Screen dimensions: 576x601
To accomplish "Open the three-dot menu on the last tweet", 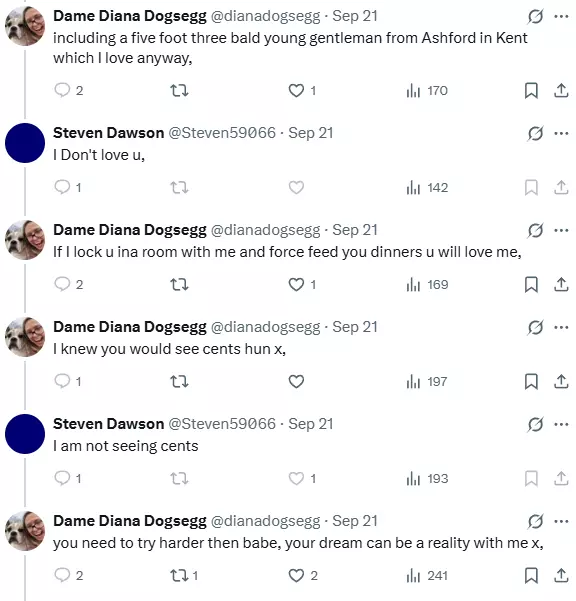I will [561, 521].
